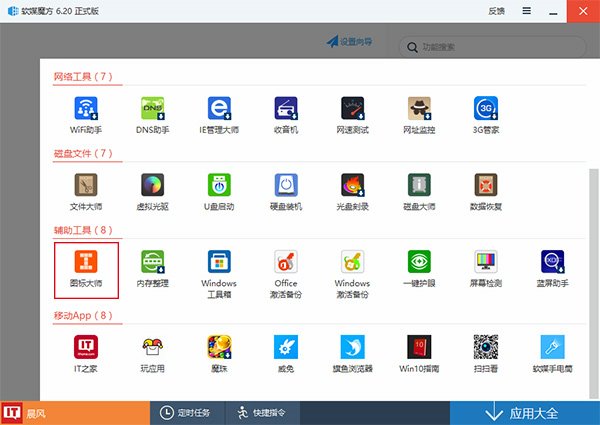Launch 虚拟光驱 virtual drive
600x425 pixels.
click(152, 192)
